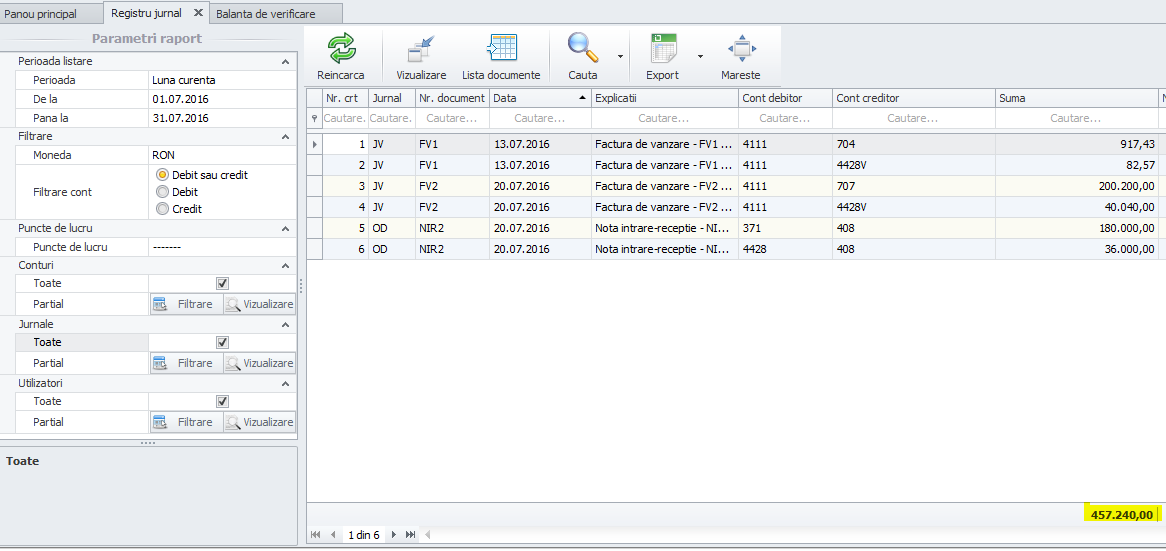Click Vizualizare button in Jurnale Partial row

(x=260, y=363)
